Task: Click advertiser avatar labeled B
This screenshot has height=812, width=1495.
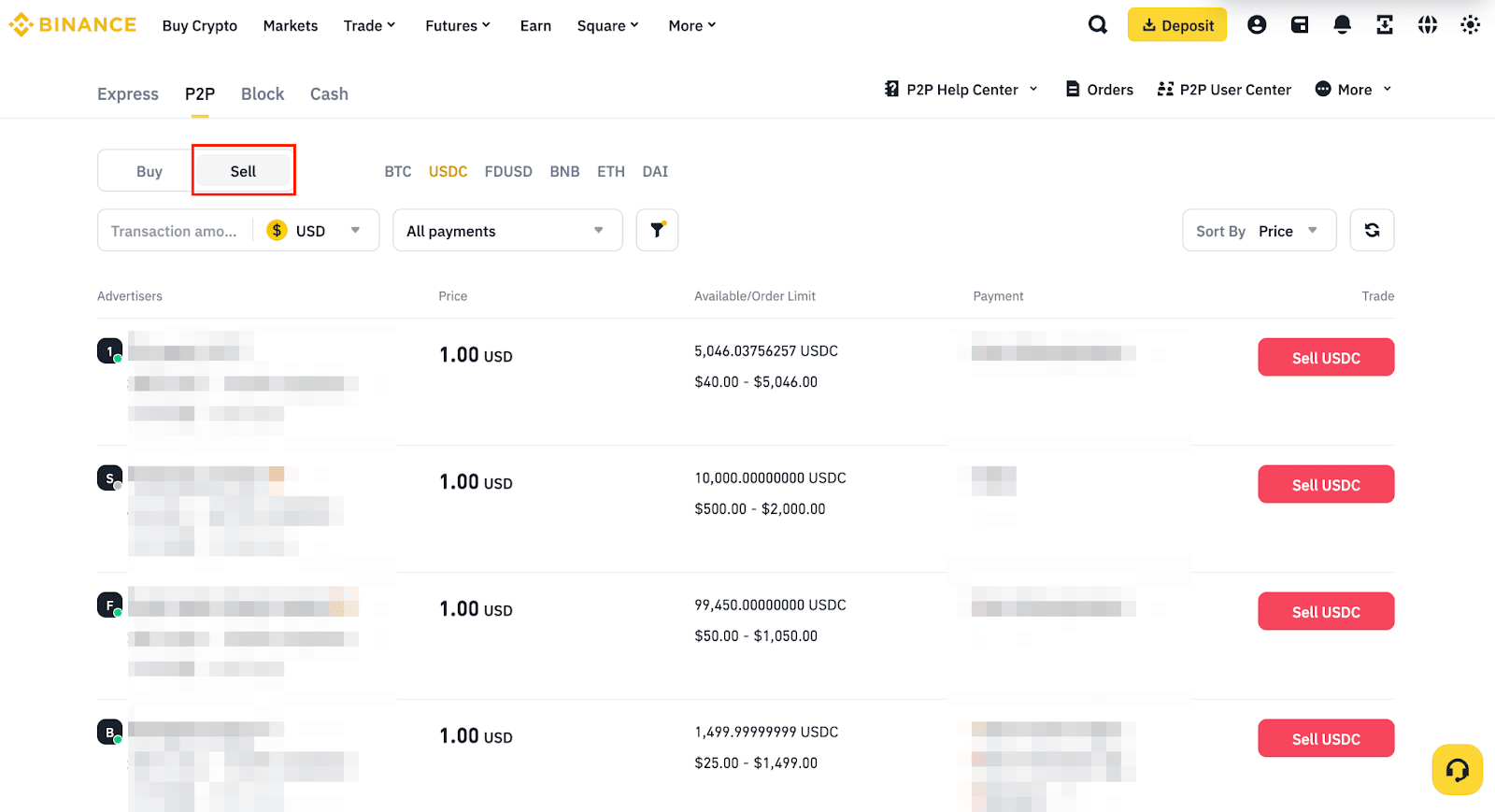Action: coord(109,732)
